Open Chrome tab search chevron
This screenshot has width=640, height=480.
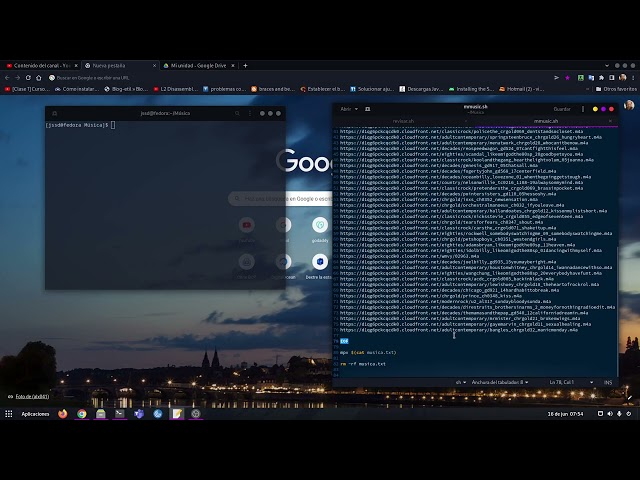607,65
